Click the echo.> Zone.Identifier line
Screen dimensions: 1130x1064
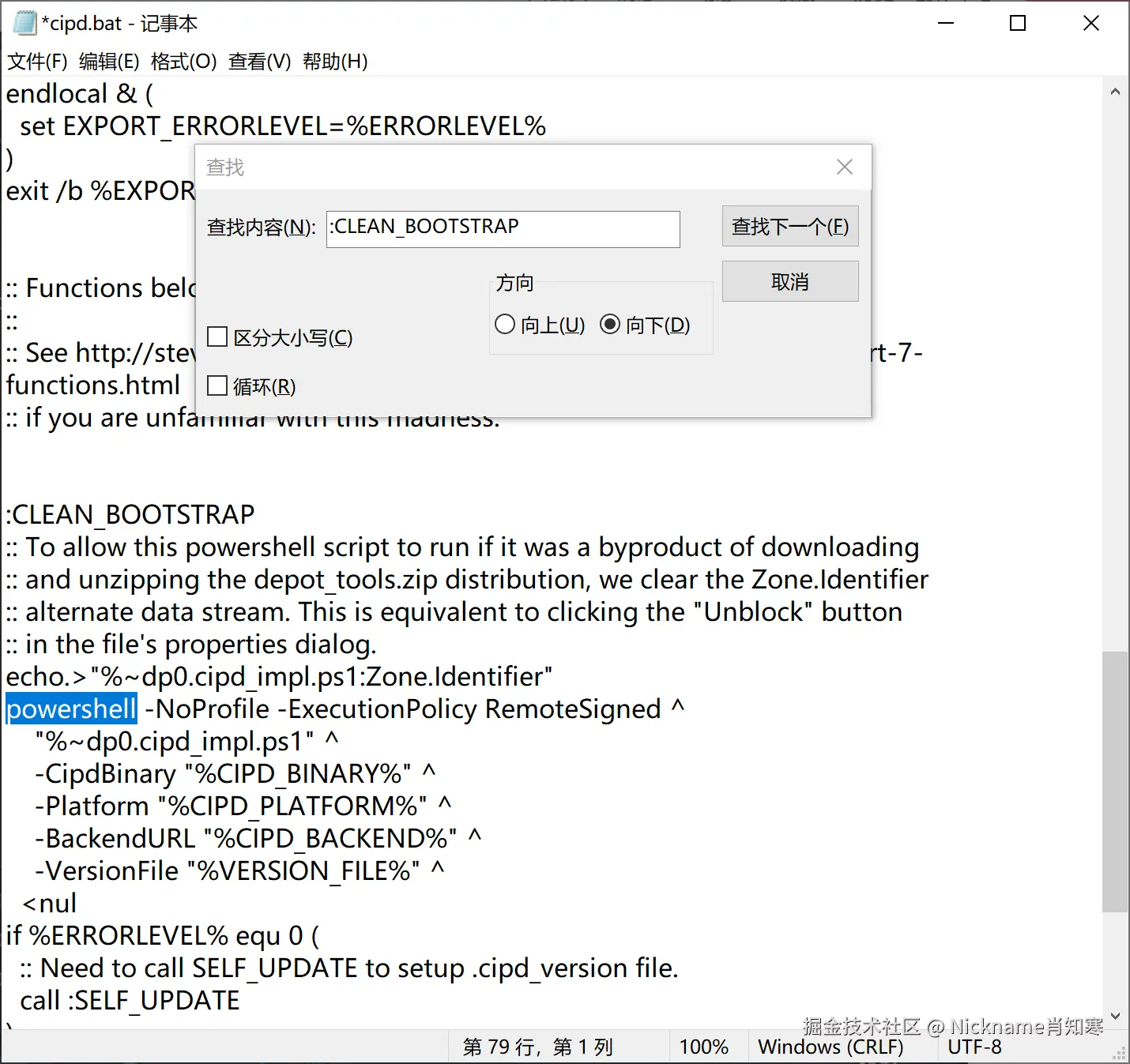279,676
